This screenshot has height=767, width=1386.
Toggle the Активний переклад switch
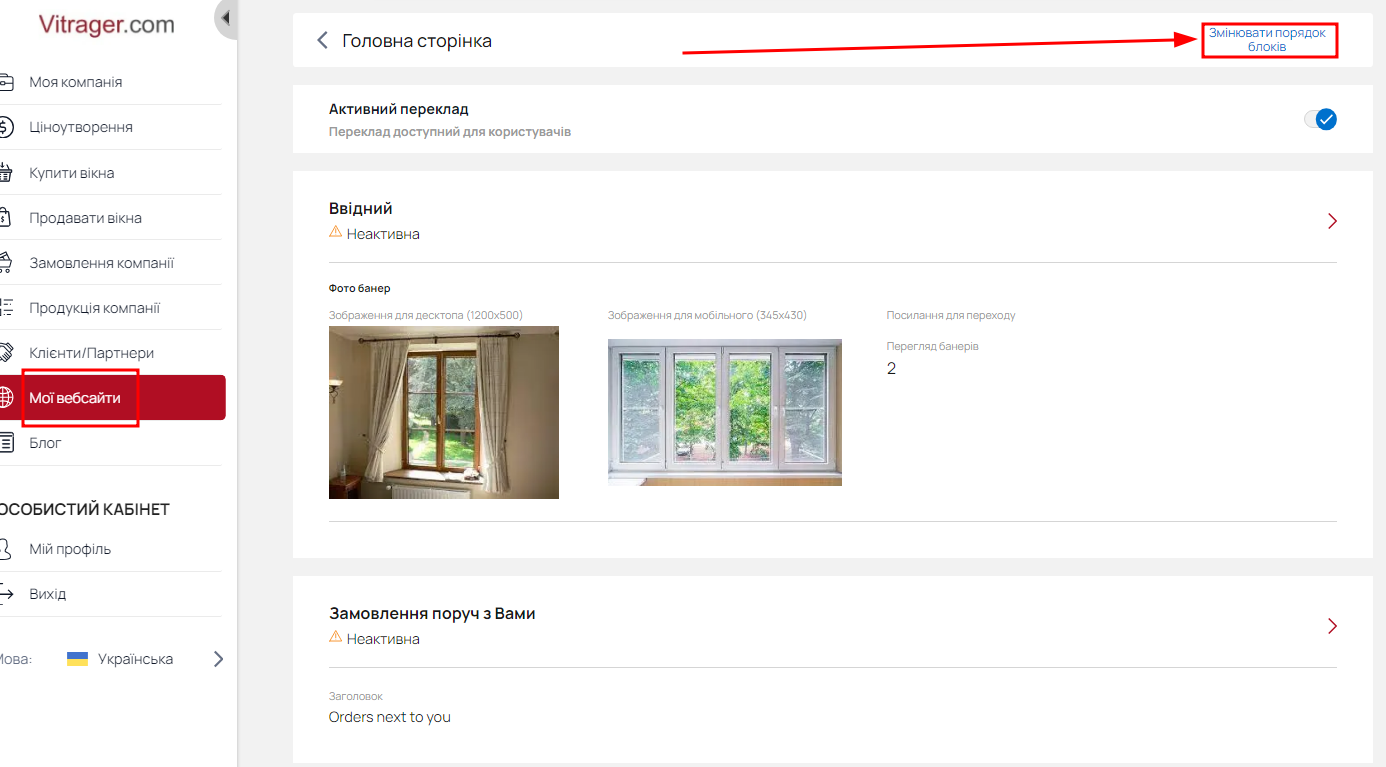point(1320,120)
